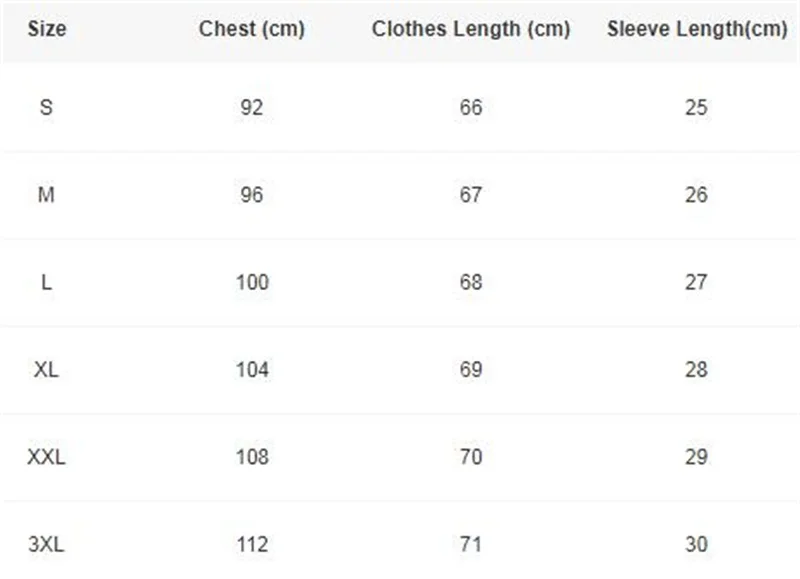Click chest value 92
This screenshot has height=579, width=800.
(x=251, y=107)
